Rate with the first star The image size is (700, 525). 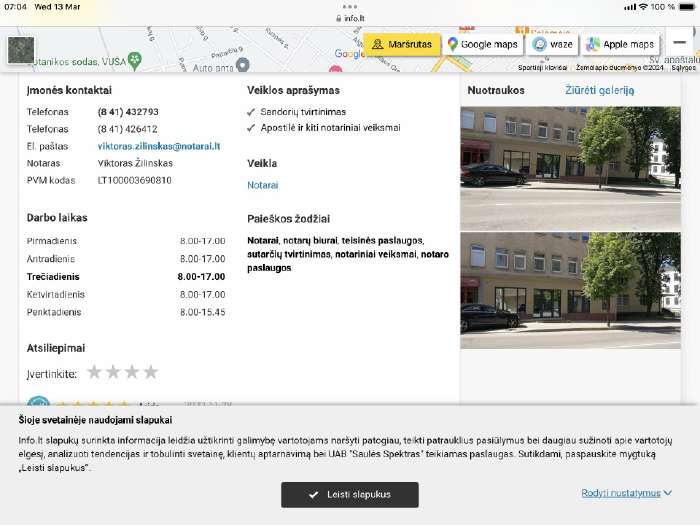click(x=95, y=372)
